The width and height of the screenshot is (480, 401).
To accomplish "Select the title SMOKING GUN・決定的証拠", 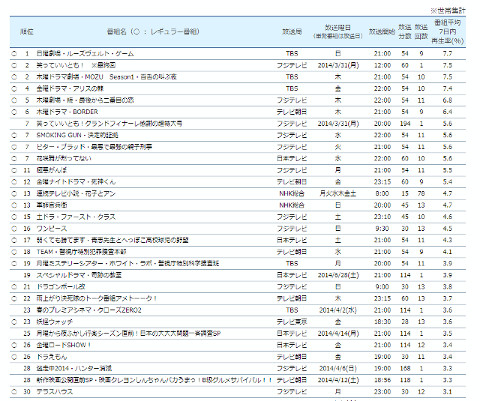I will 77,135.
